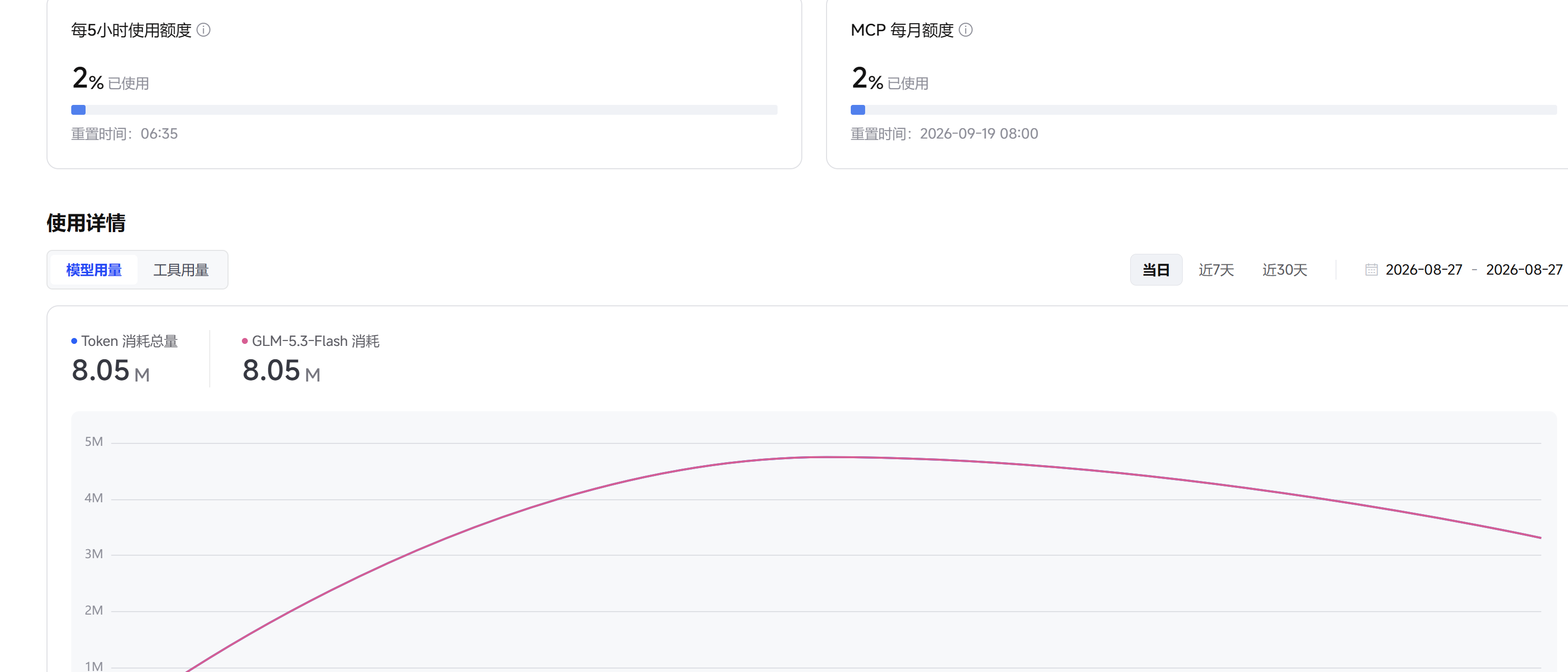
Task: Open the calendar icon in date range
Action: point(1371,270)
